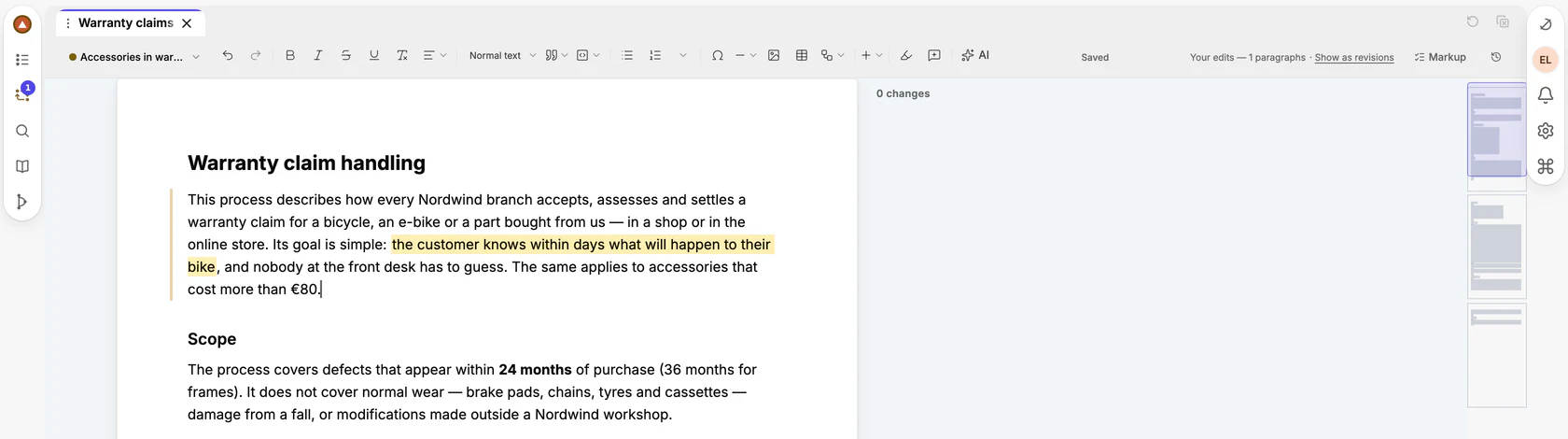
Task: Undo the last edit
Action: click(x=228, y=56)
